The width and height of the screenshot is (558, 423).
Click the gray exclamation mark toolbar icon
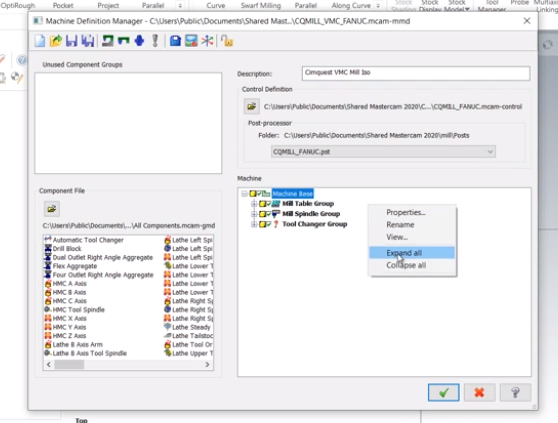point(155,41)
